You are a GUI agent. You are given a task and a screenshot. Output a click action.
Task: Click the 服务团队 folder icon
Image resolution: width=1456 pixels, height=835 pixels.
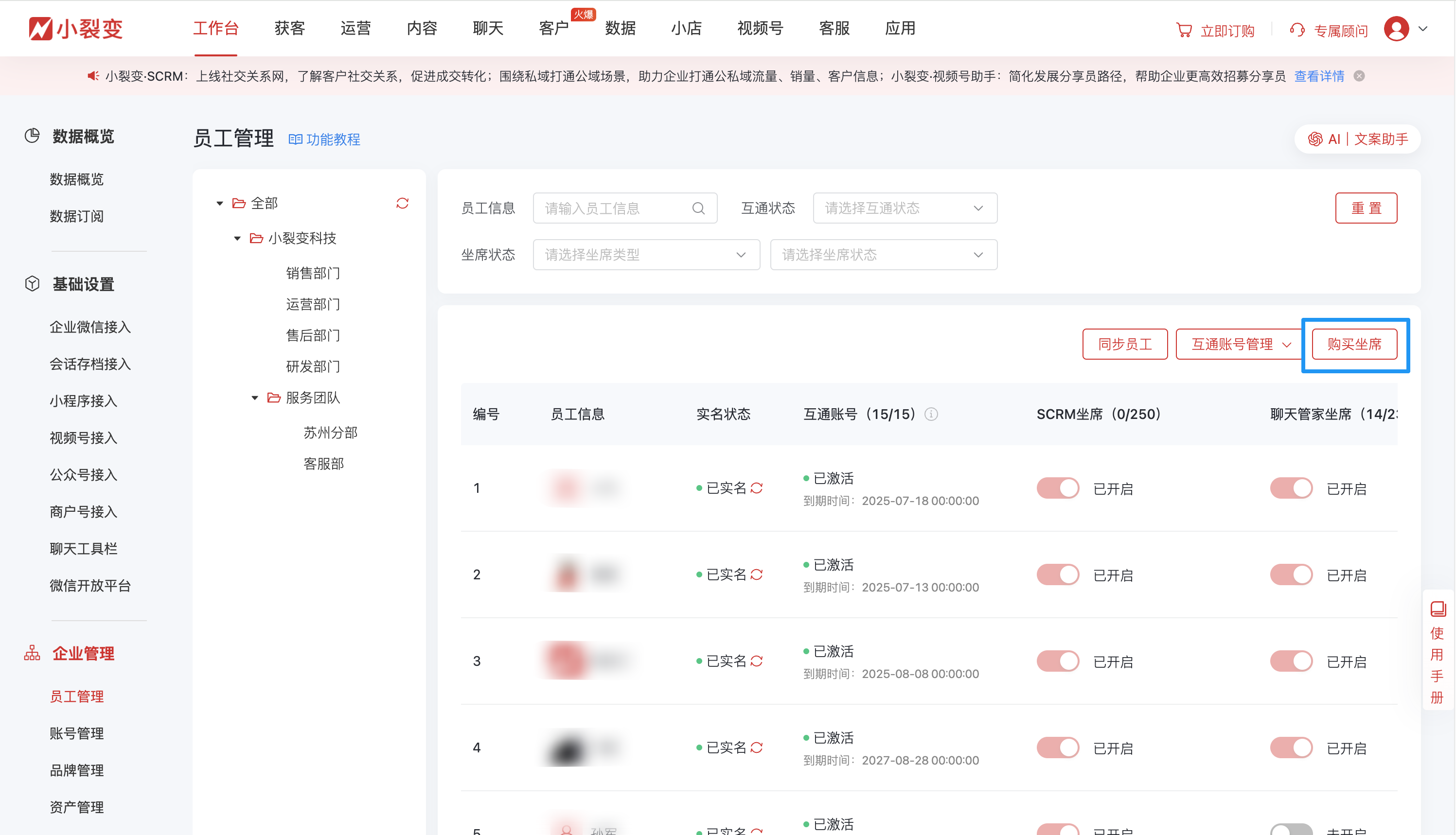[x=274, y=398]
